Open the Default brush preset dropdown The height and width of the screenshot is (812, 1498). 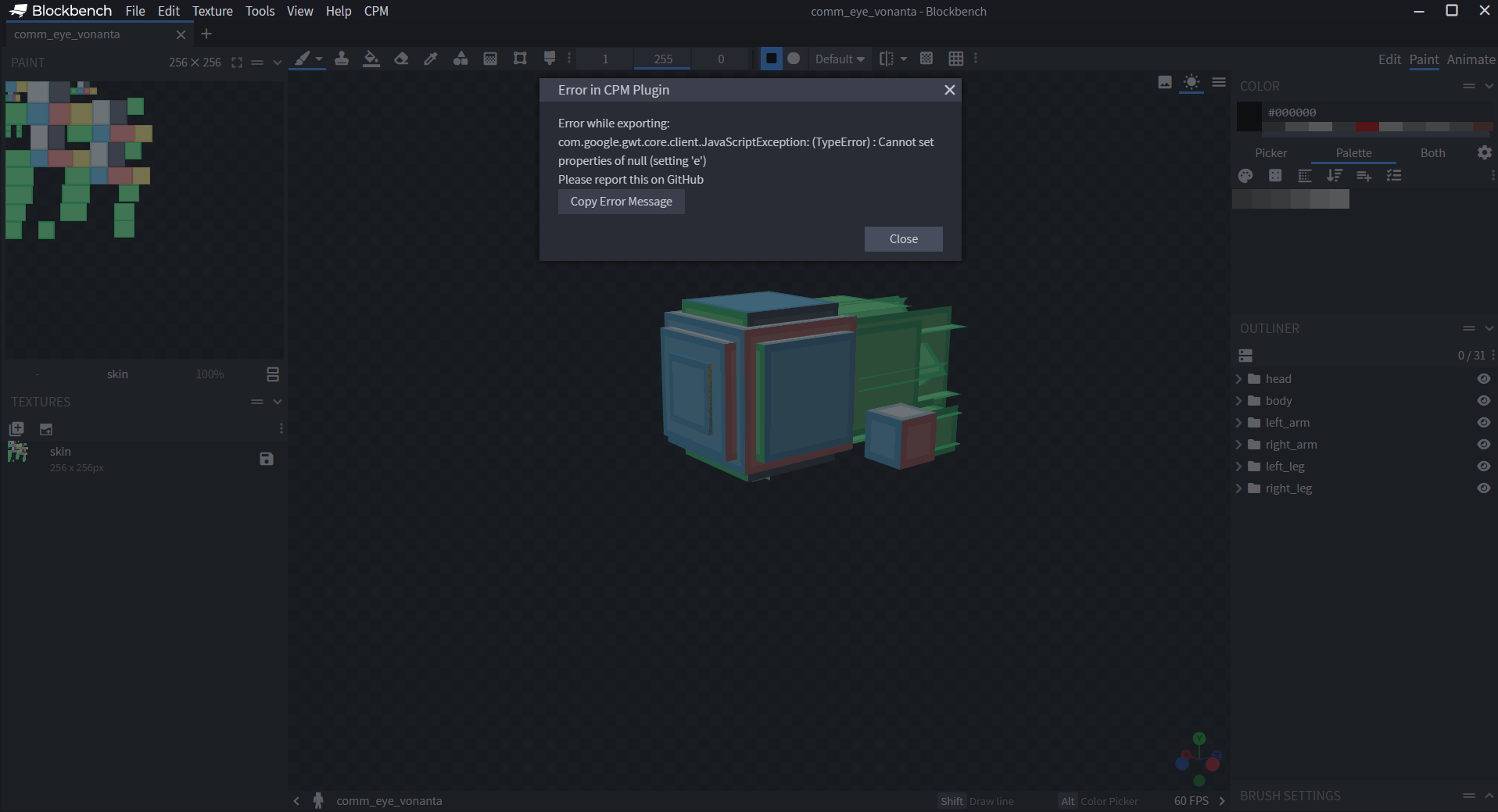(x=838, y=59)
